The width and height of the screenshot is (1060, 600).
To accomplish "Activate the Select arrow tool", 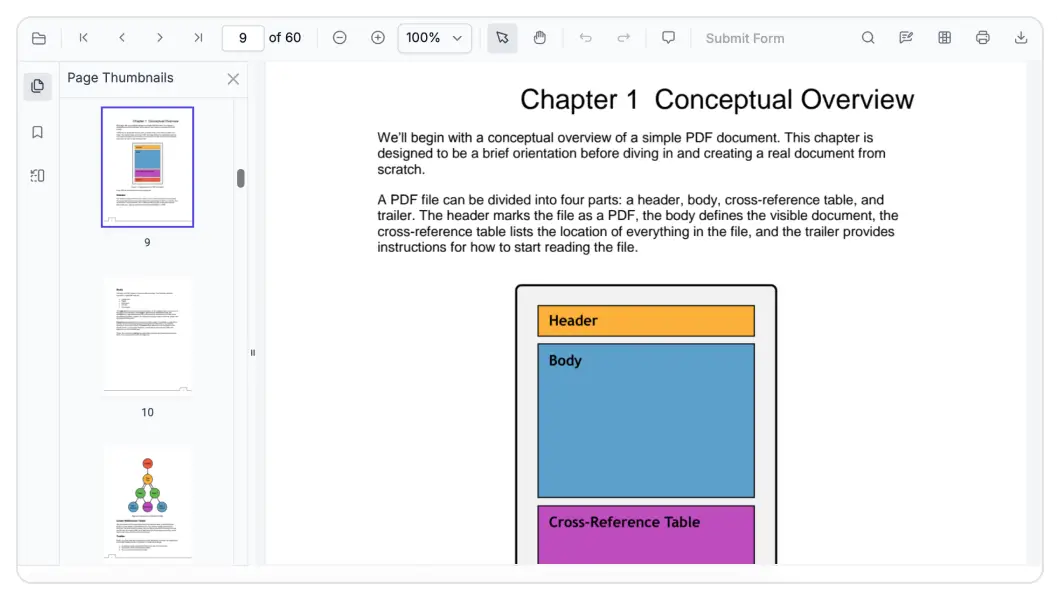I will click(502, 37).
